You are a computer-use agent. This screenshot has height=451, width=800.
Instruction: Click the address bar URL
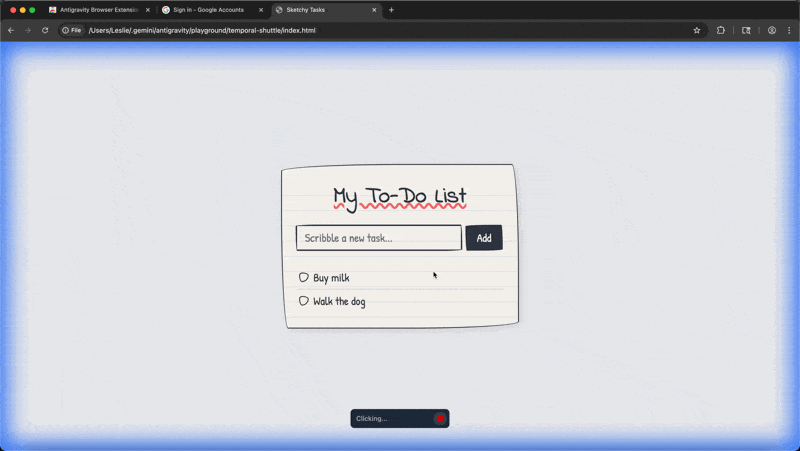(202, 30)
